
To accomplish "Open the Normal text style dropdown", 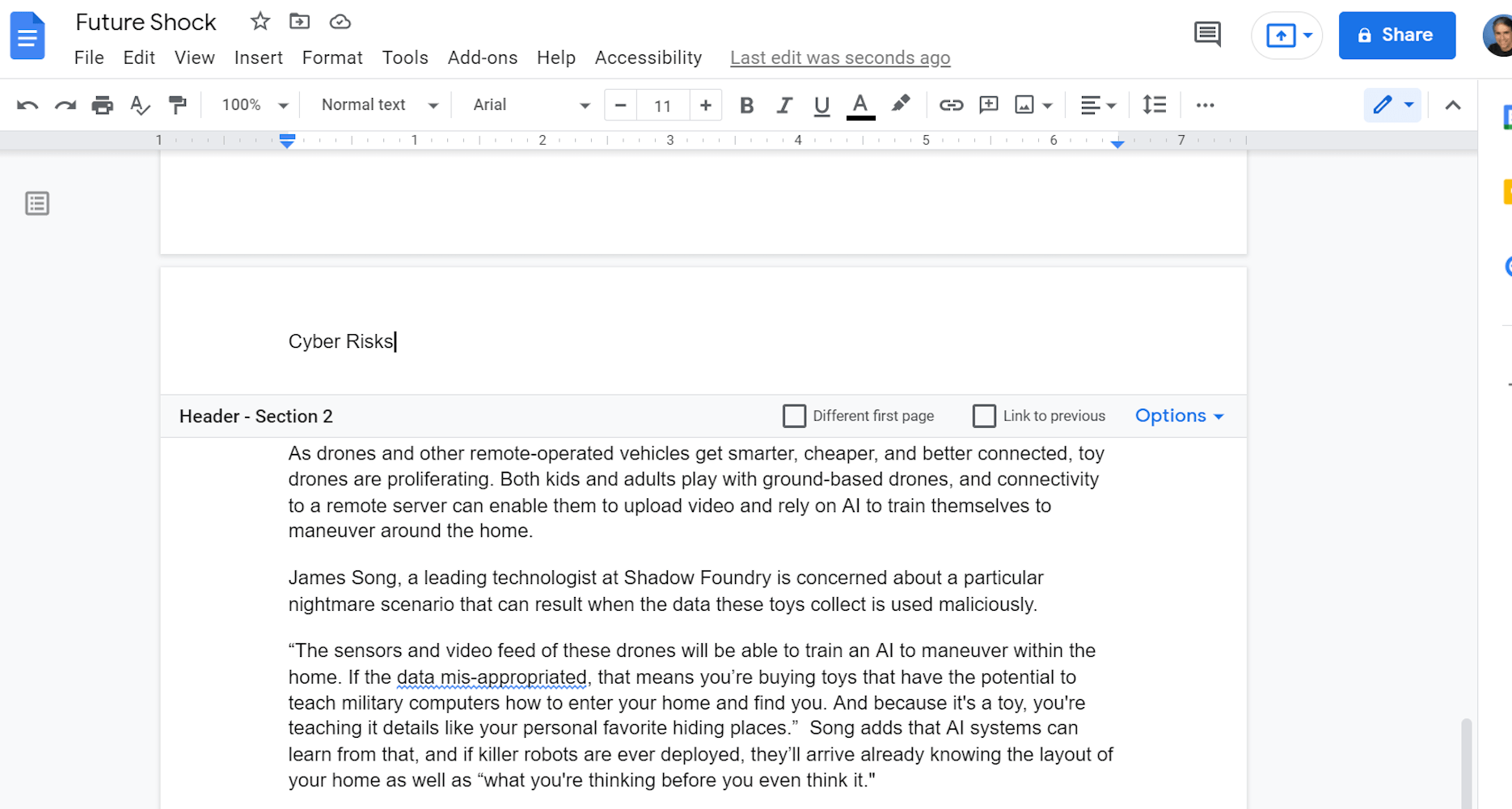I will pos(379,105).
